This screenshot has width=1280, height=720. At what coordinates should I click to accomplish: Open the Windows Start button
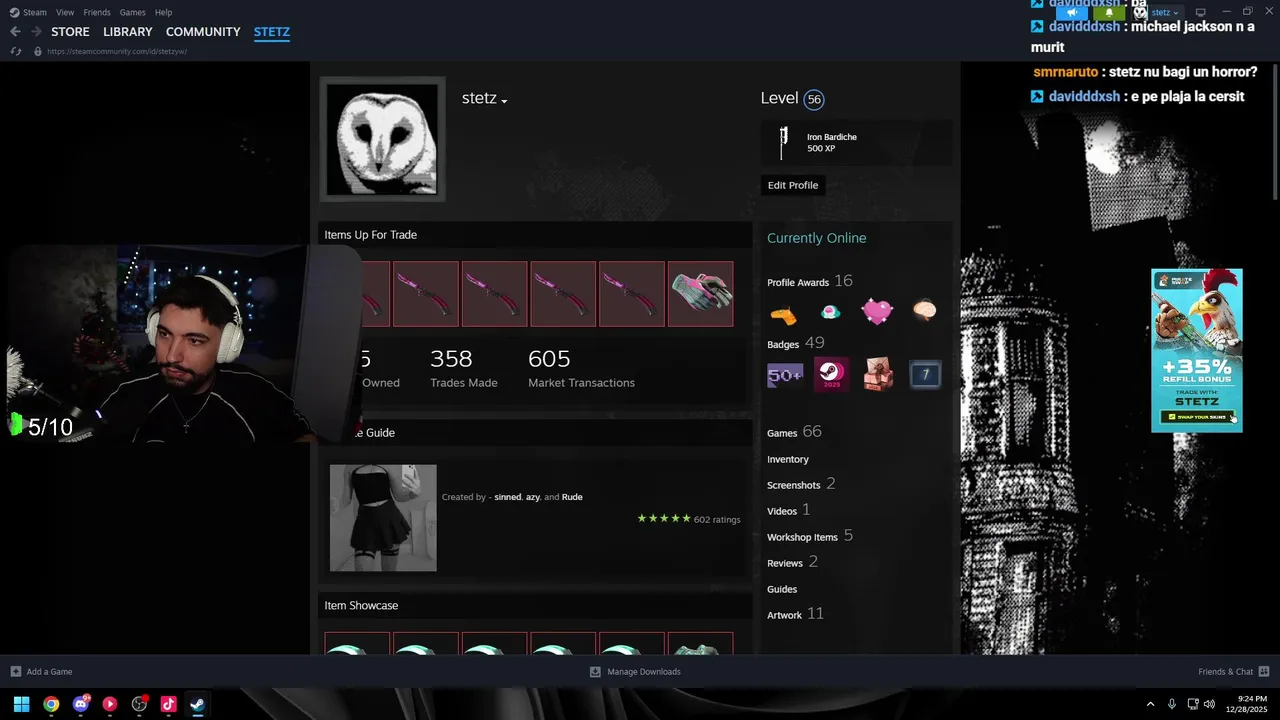click(x=21, y=704)
